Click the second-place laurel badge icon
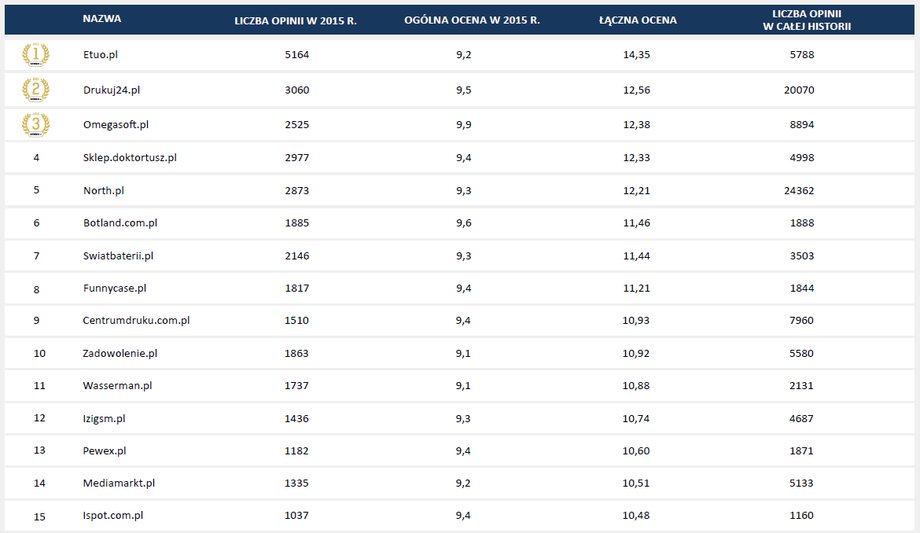 coord(36,90)
